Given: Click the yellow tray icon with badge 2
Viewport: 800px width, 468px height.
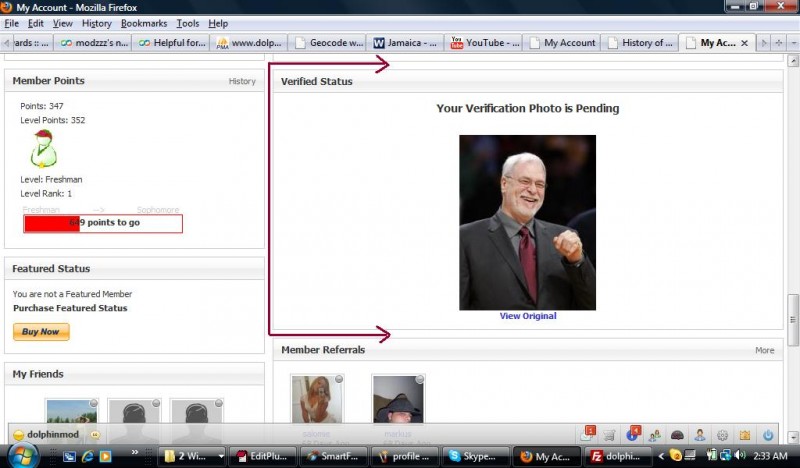Looking at the screenshot, I should [x=675, y=455].
